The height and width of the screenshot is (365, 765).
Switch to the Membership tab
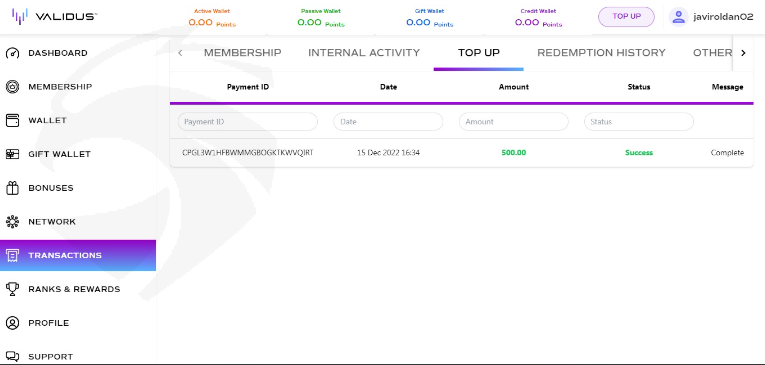[x=242, y=53]
